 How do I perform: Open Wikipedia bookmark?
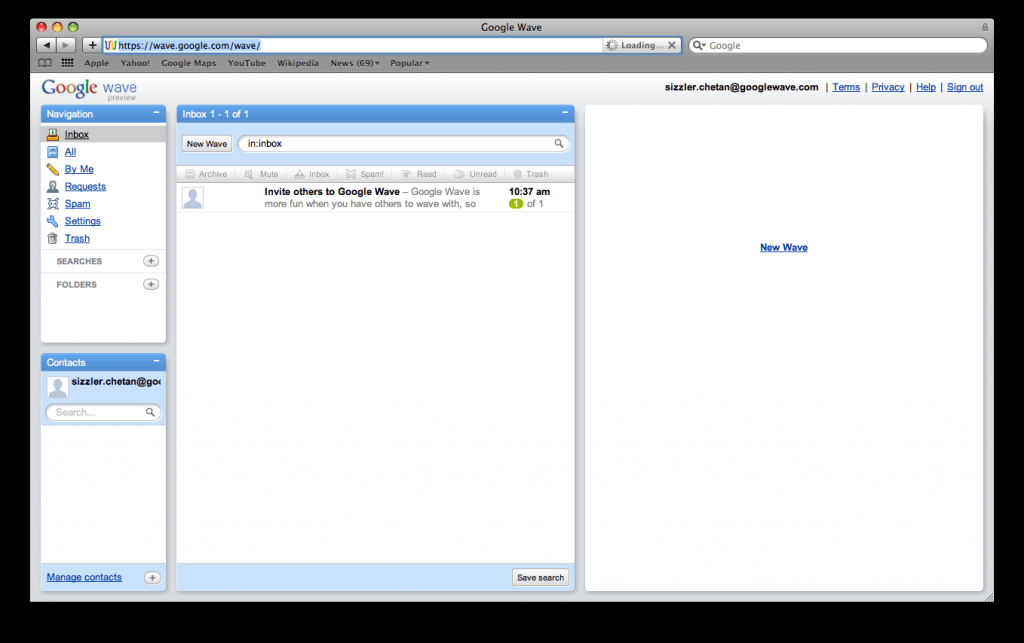pyautogui.click(x=298, y=63)
